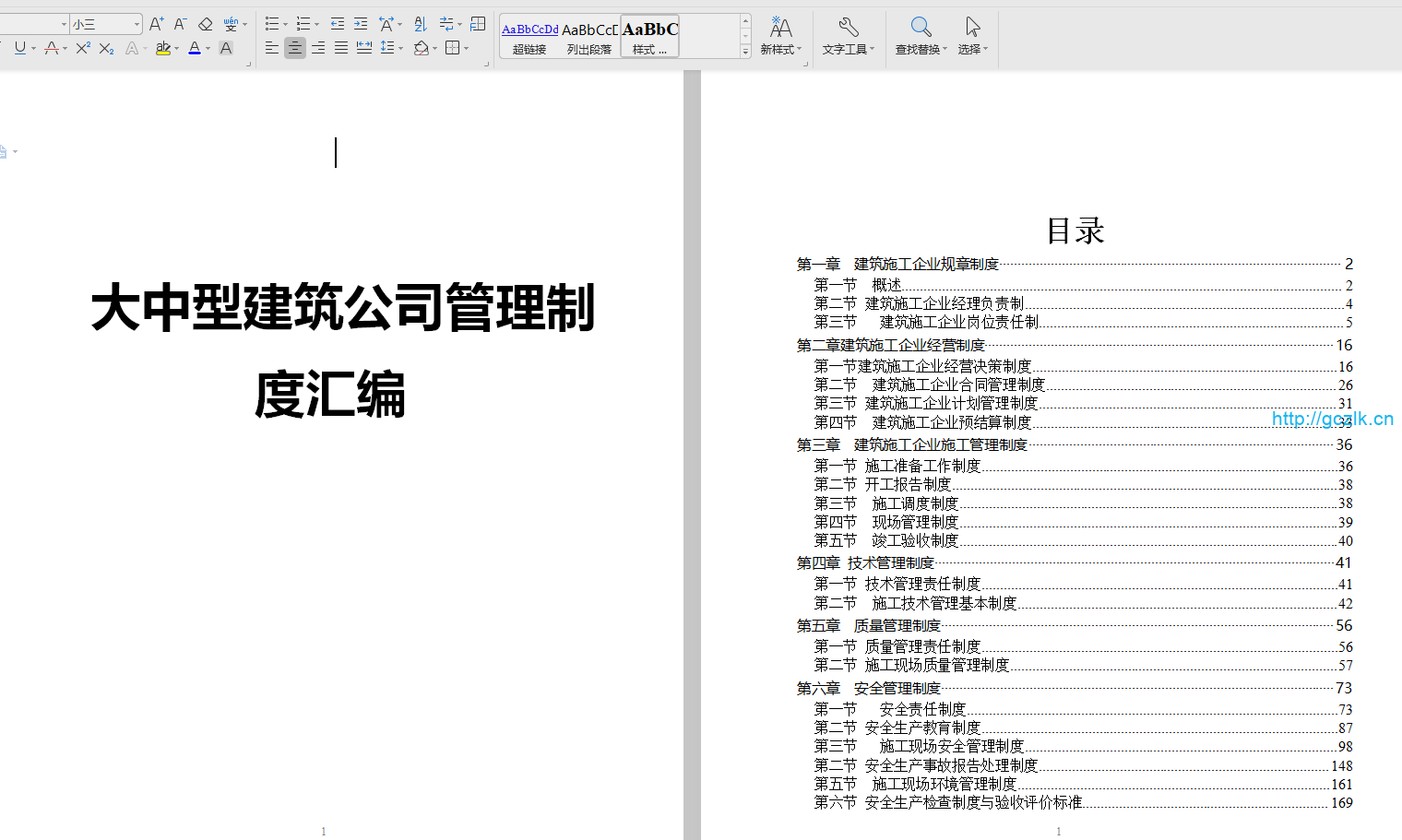Open line spacing dropdown arrow
Image resolution: width=1402 pixels, height=840 pixels.
click(400, 48)
